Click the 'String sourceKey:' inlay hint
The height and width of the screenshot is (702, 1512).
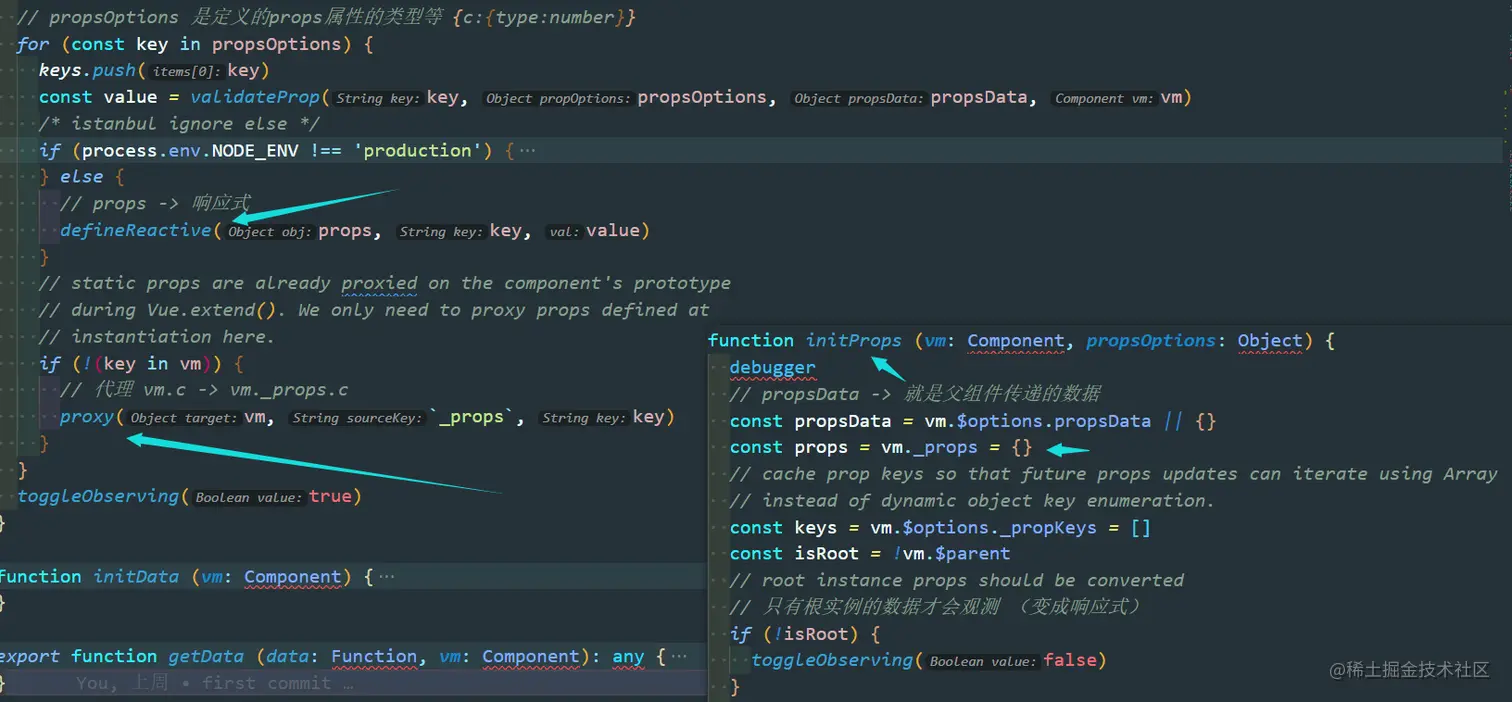(357, 419)
